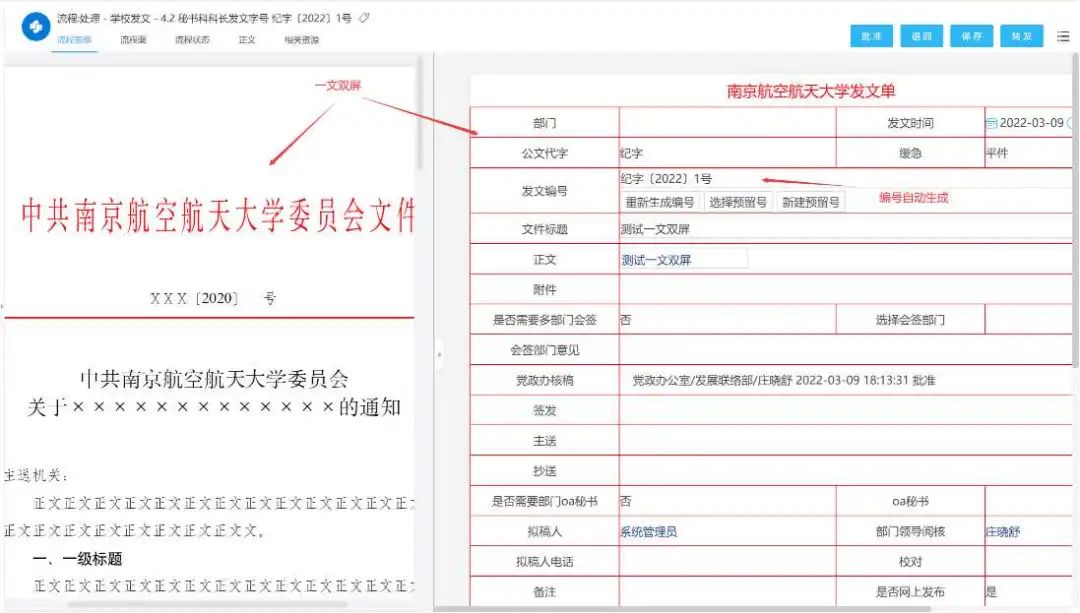Click the 重新生成编号 button

coord(659,202)
